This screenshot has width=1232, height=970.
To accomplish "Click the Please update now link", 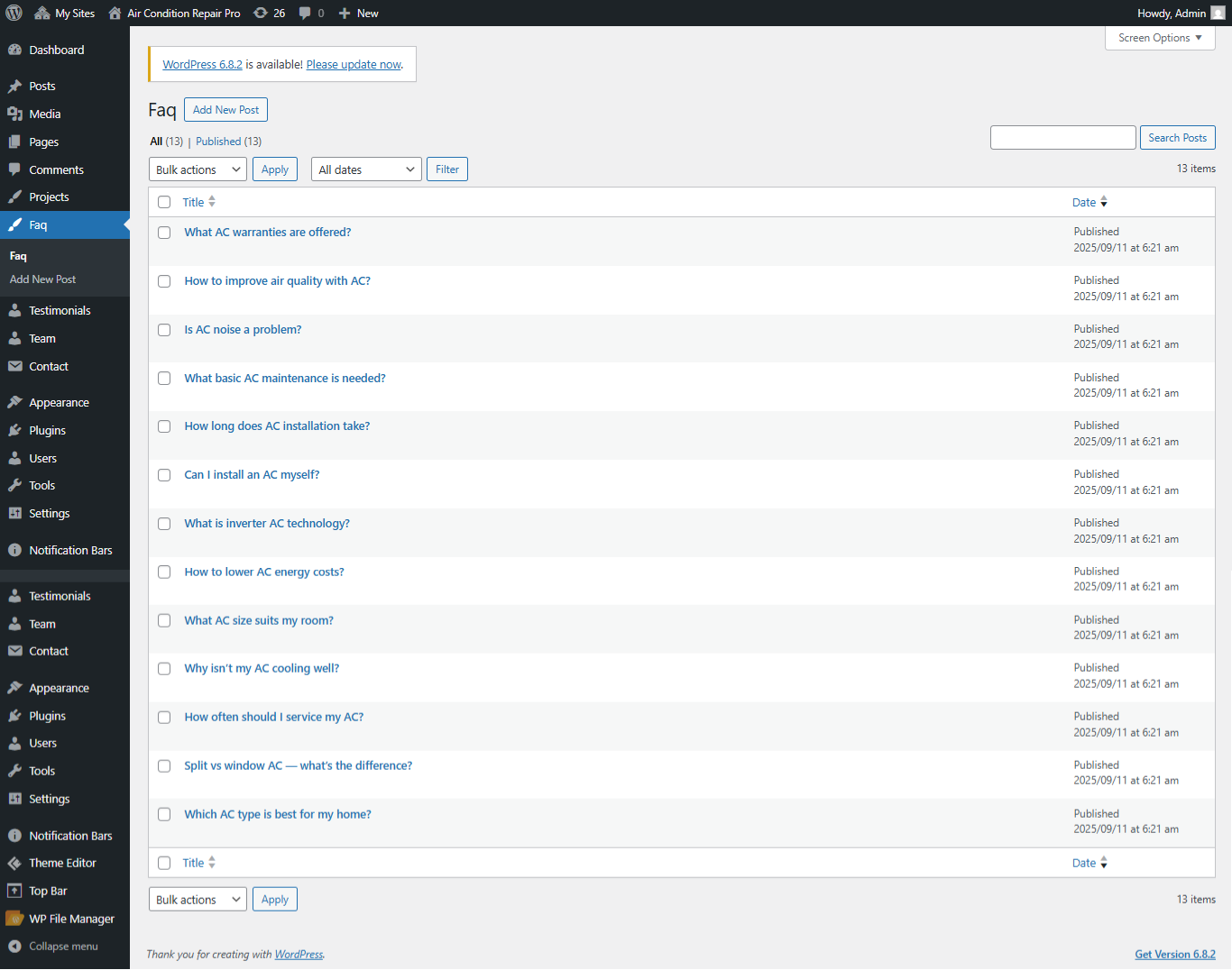I will point(354,65).
